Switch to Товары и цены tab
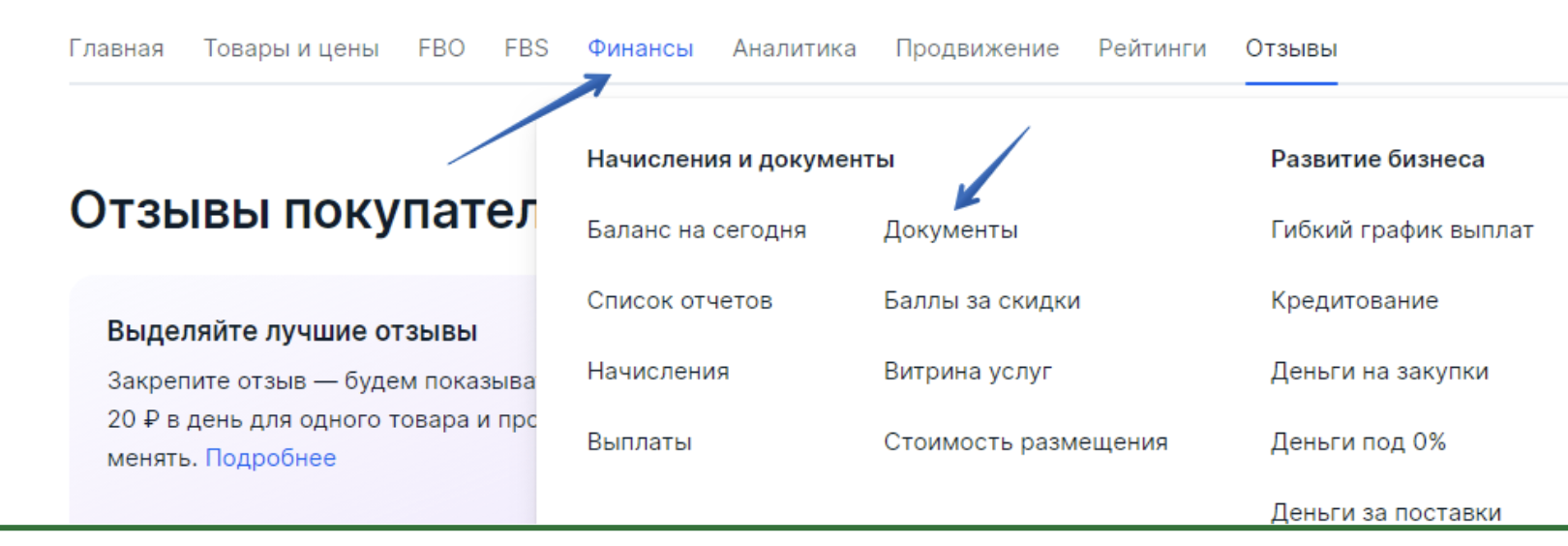Image resolution: width=1568 pixels, height=546 pixels. pos(290,48)
